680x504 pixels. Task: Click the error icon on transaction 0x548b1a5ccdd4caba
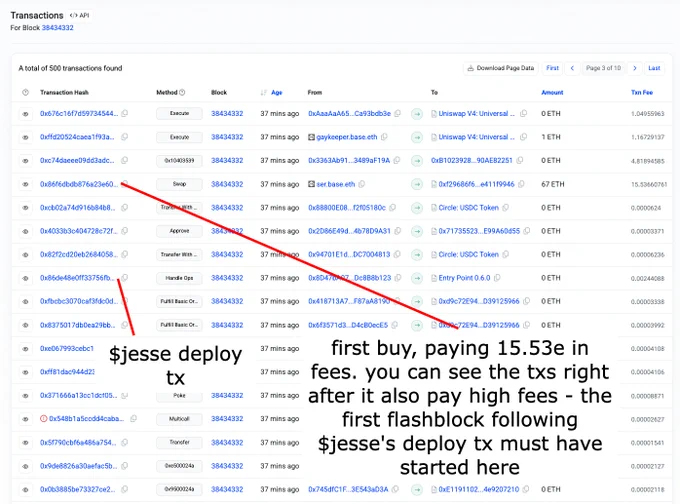click(x=43, y=419)
